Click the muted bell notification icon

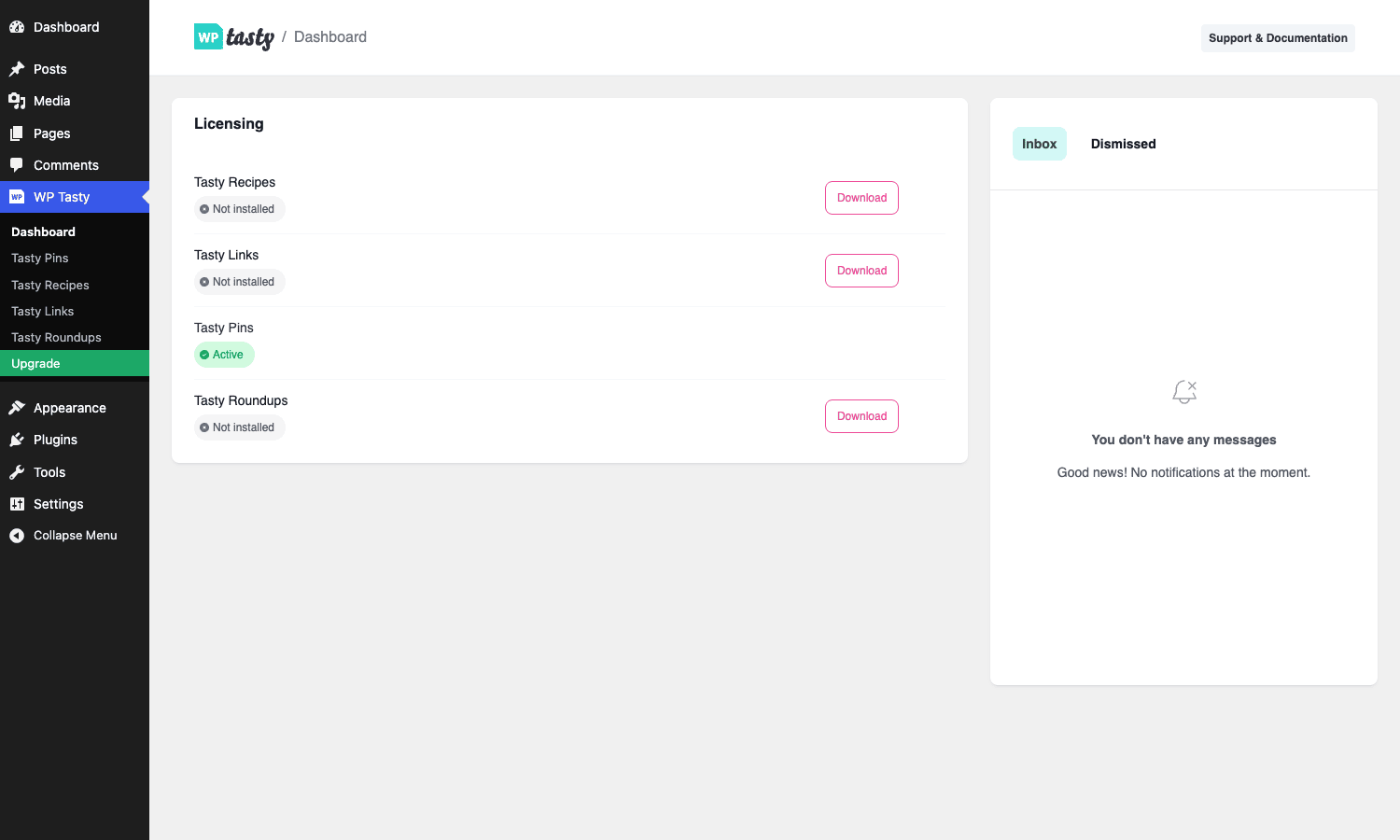(x=1184, y=392)
